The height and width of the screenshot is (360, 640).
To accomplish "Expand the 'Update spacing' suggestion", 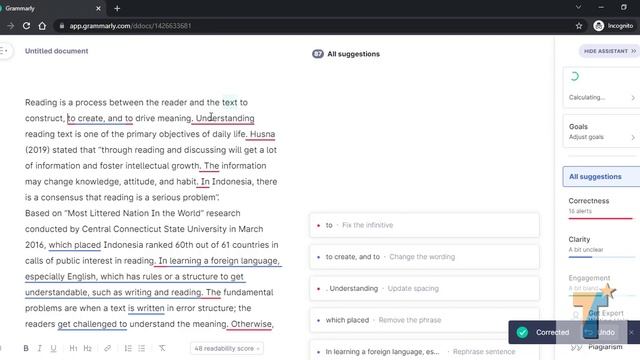I will 424,289.
